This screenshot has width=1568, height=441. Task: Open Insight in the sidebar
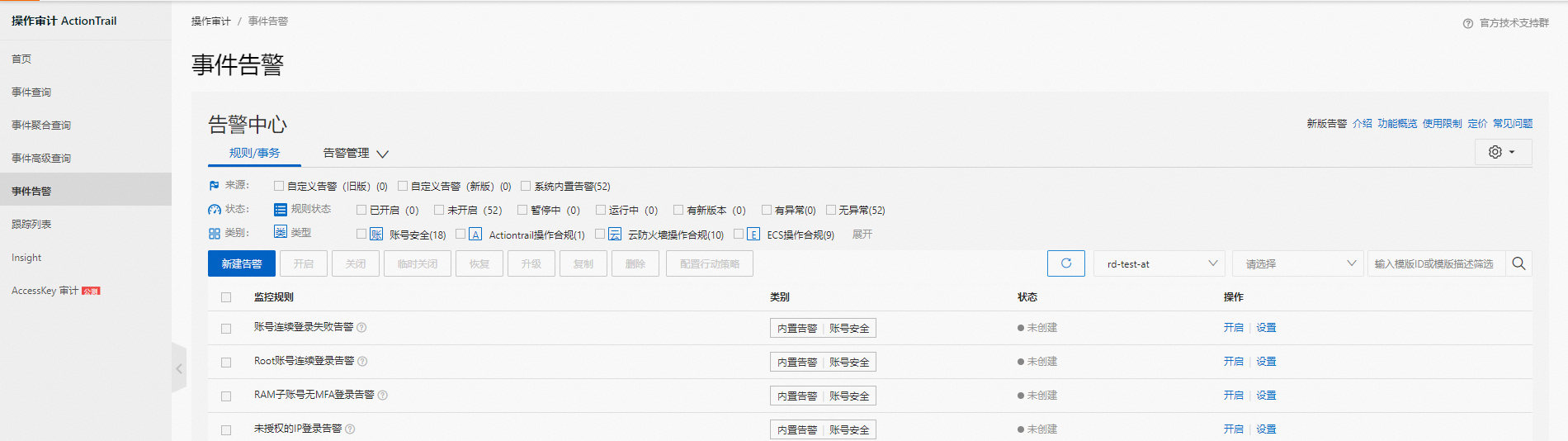(26, 258)
